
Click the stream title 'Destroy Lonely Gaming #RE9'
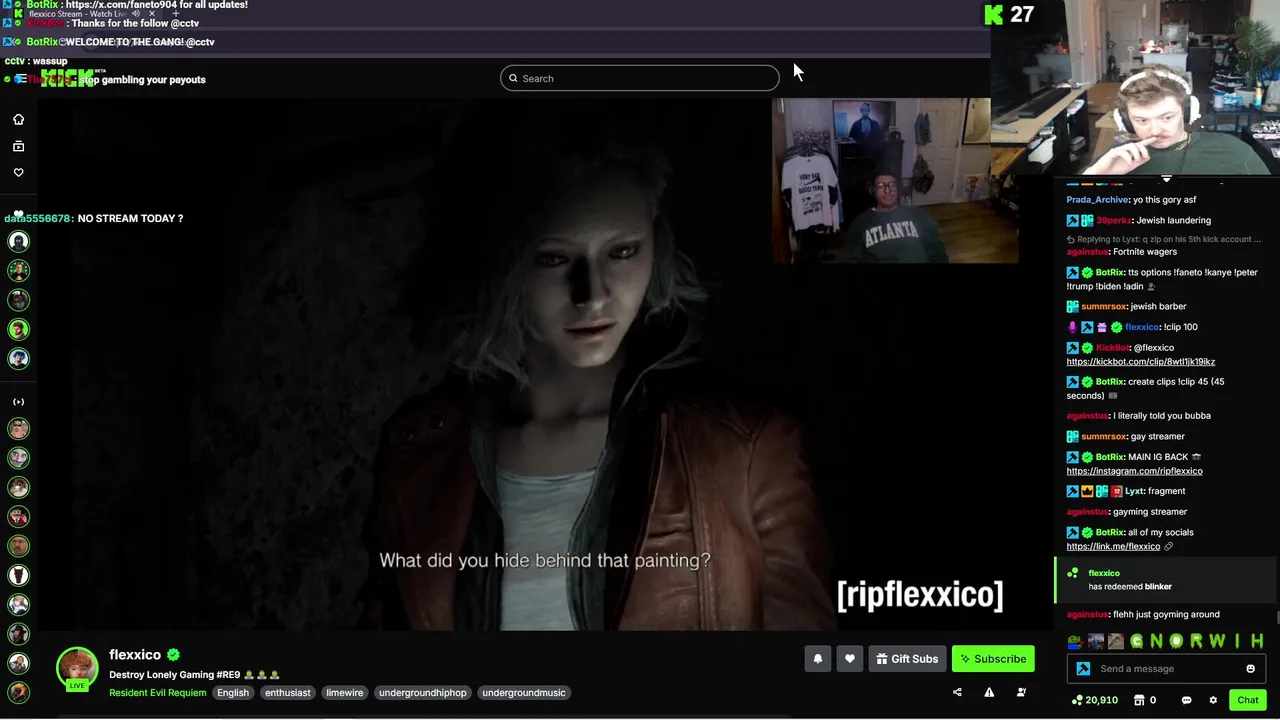coord(174,675)
